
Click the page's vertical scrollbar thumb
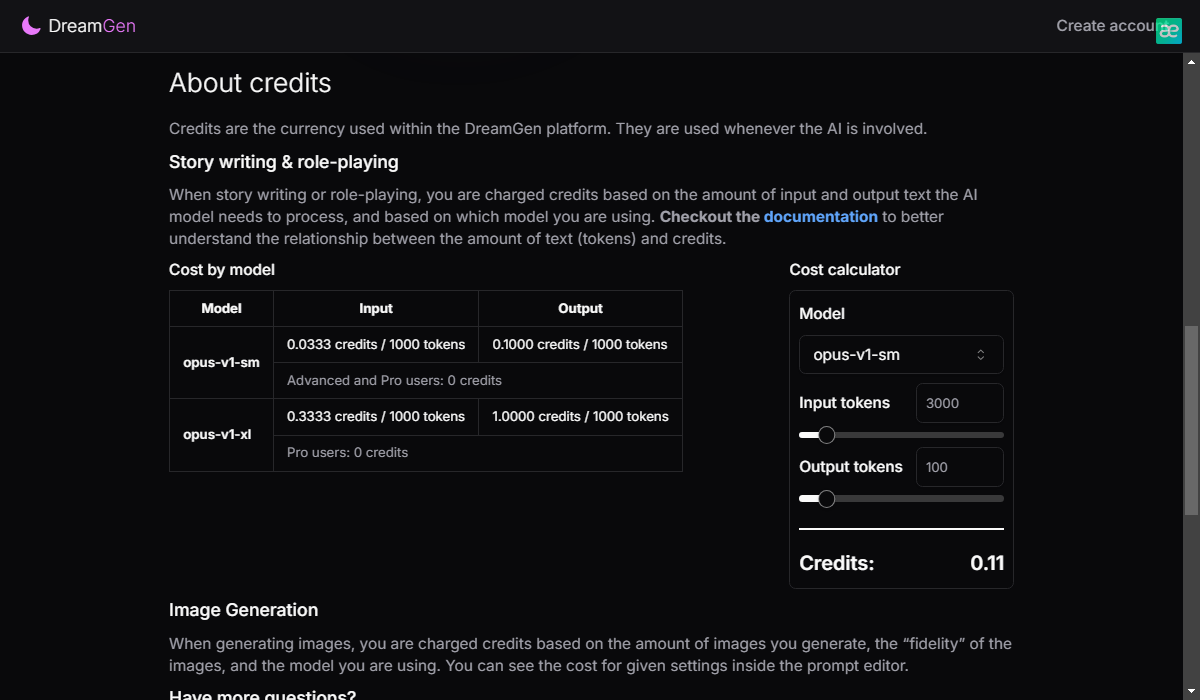[1191, 420]
